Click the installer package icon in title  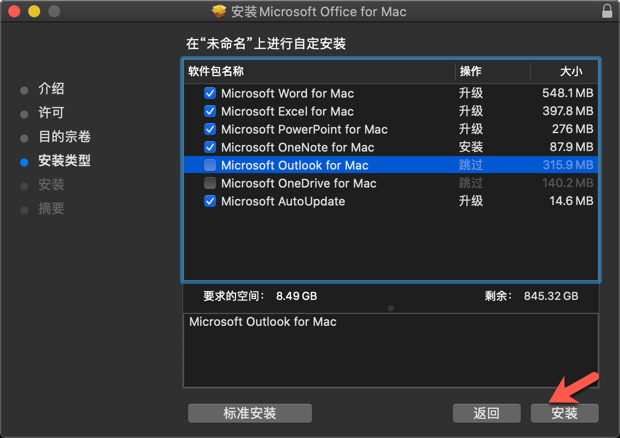click(x=219, y=12)
